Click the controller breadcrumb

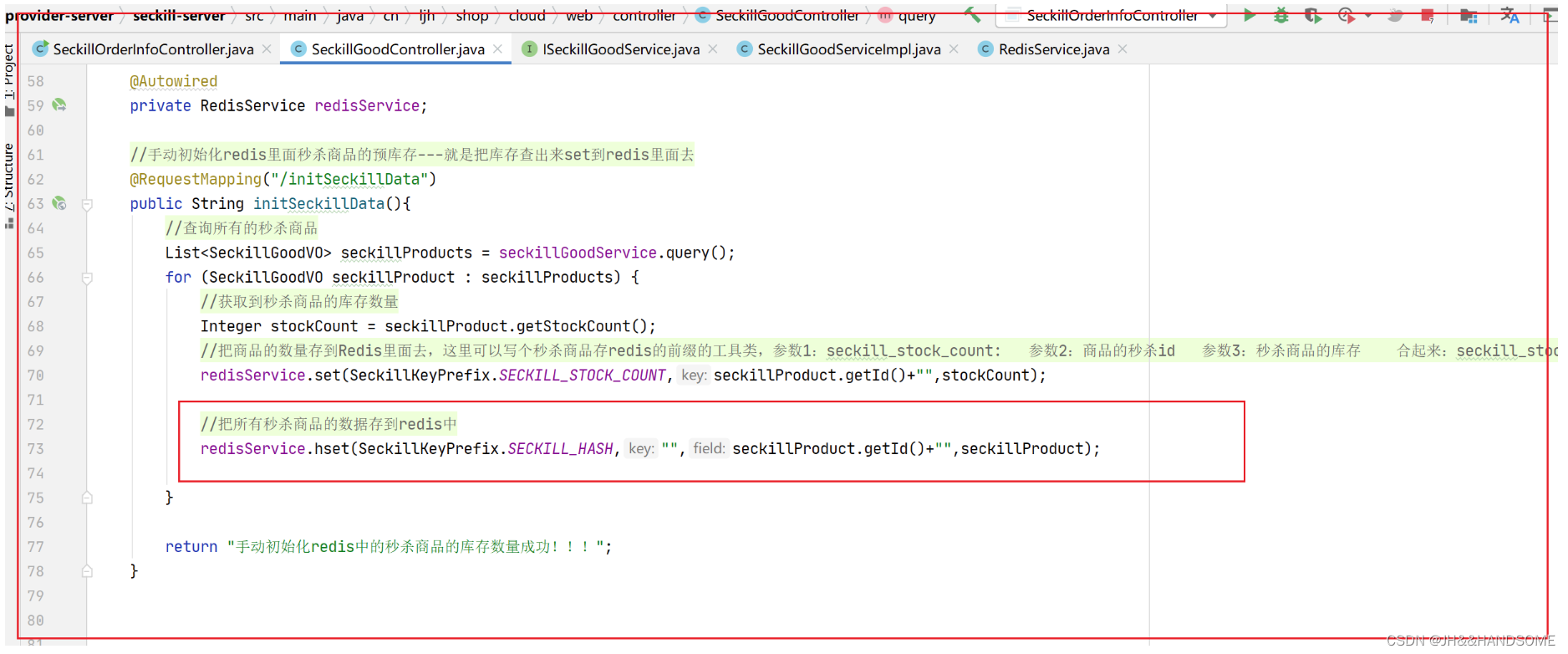click(x=644, y=15)
